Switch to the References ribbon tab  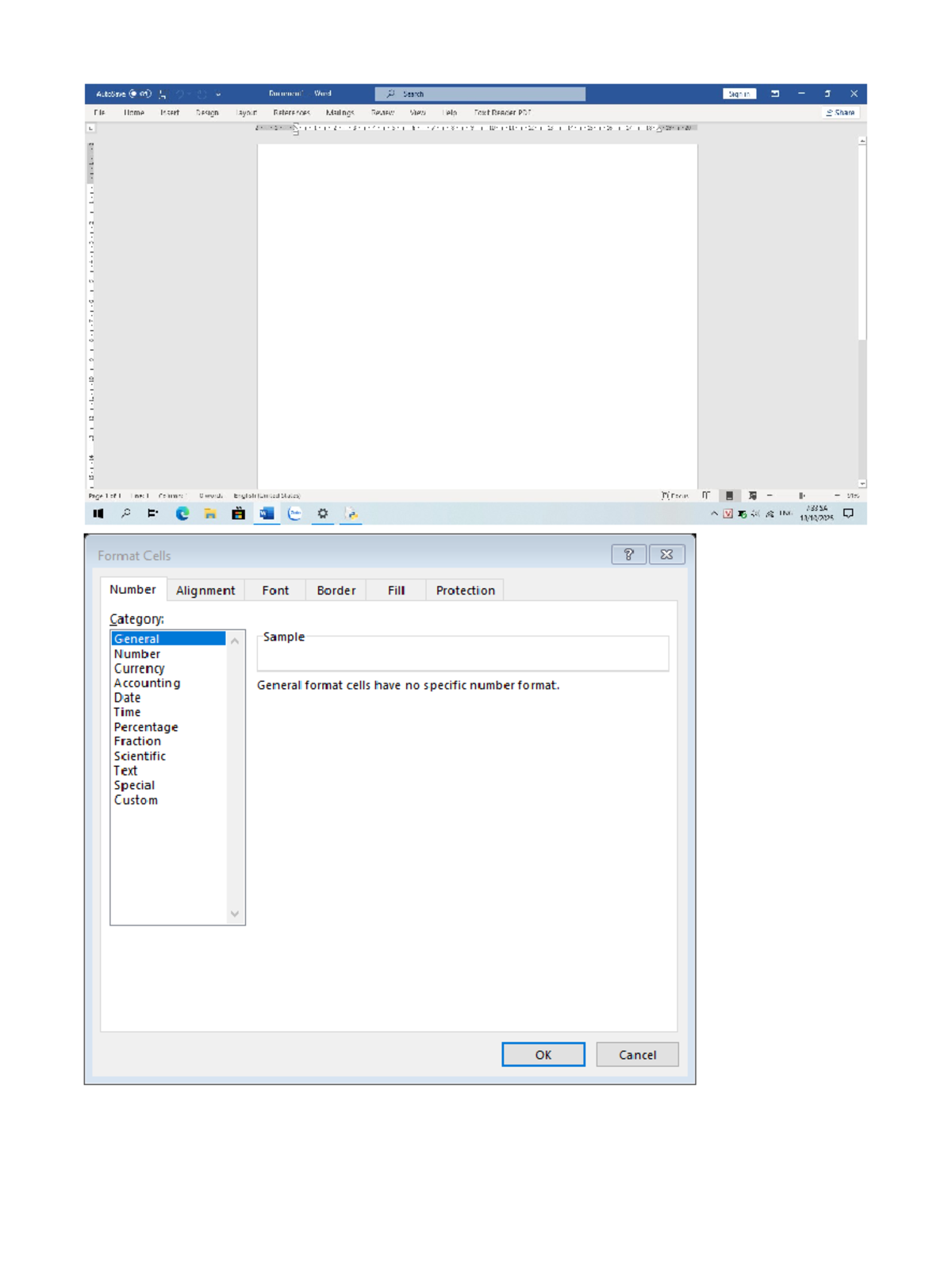291,113
